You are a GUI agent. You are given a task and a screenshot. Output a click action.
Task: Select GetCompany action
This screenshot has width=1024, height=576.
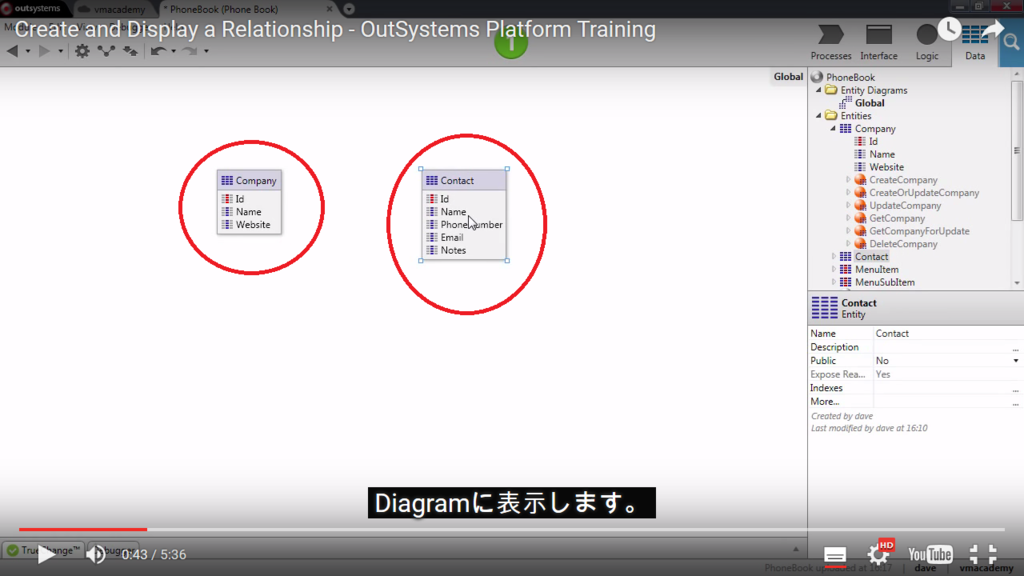pyautogui.click(x=897, y=218)
